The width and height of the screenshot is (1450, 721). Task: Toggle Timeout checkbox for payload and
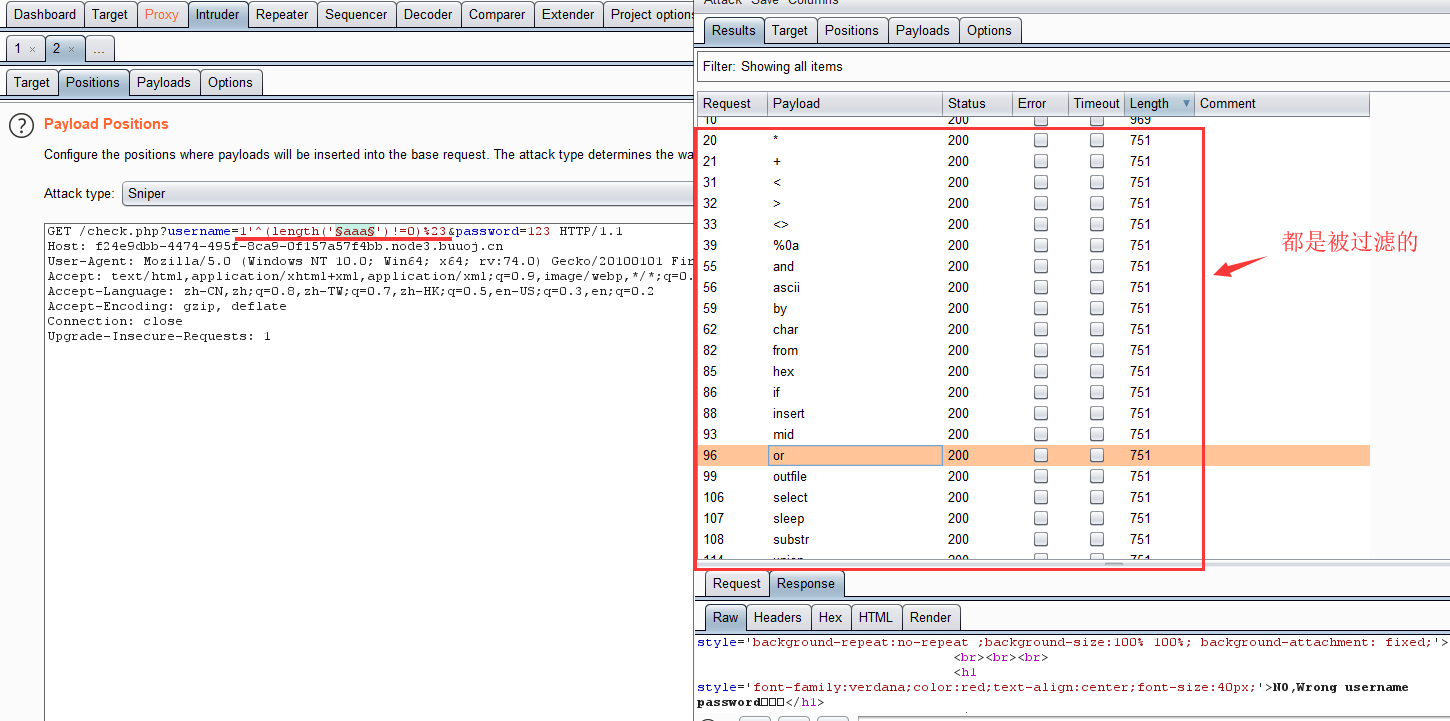(1097, 266)
